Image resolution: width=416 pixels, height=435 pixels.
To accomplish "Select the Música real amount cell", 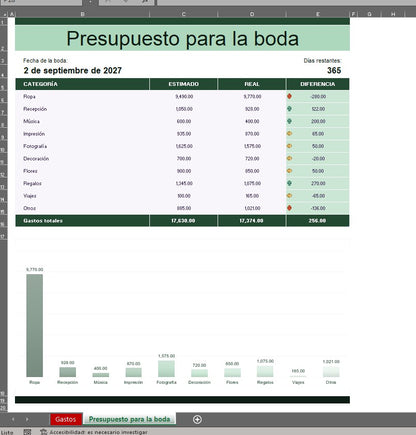I will [x=252, y=121].
